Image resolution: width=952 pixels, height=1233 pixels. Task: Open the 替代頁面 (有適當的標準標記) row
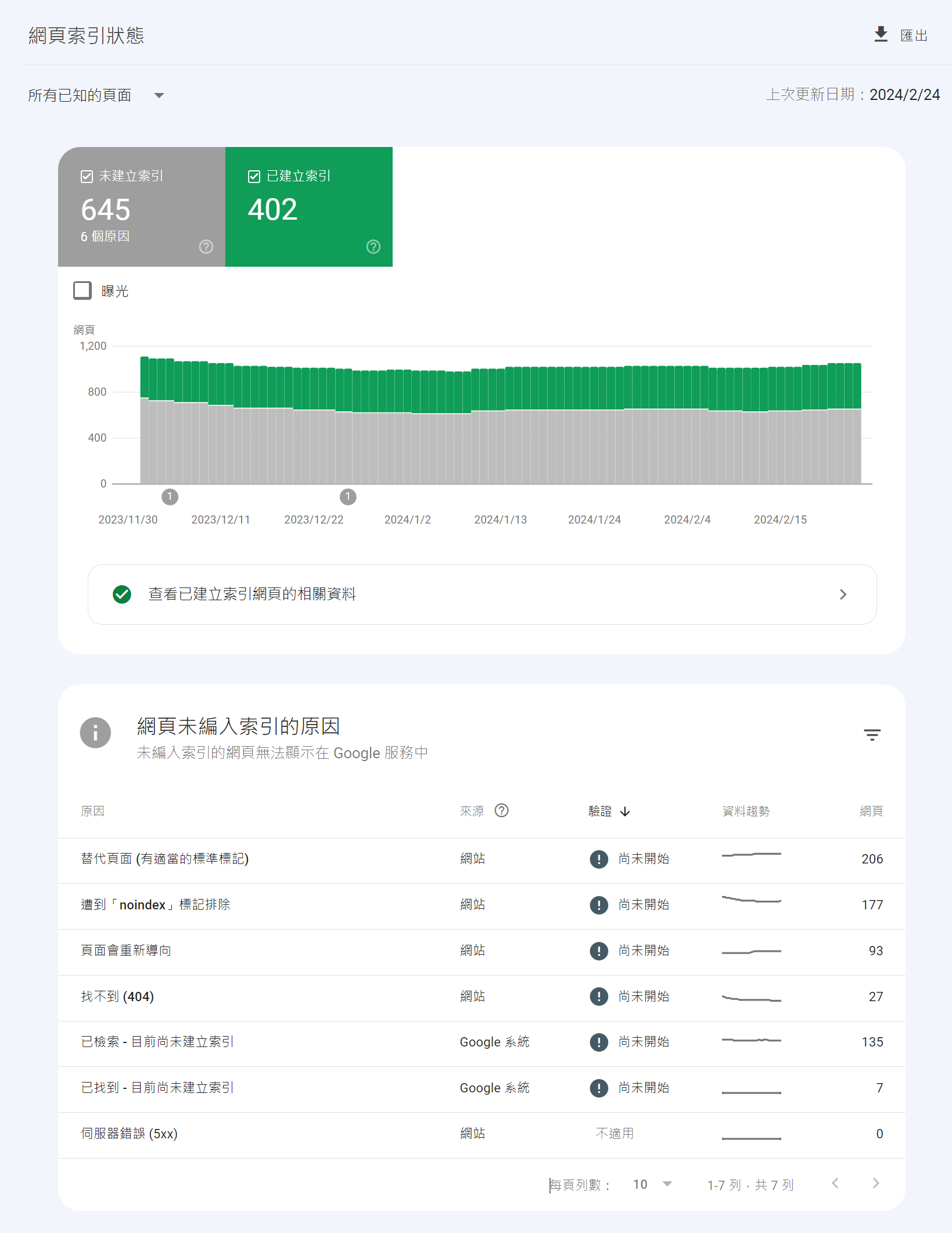pos(165,859)
